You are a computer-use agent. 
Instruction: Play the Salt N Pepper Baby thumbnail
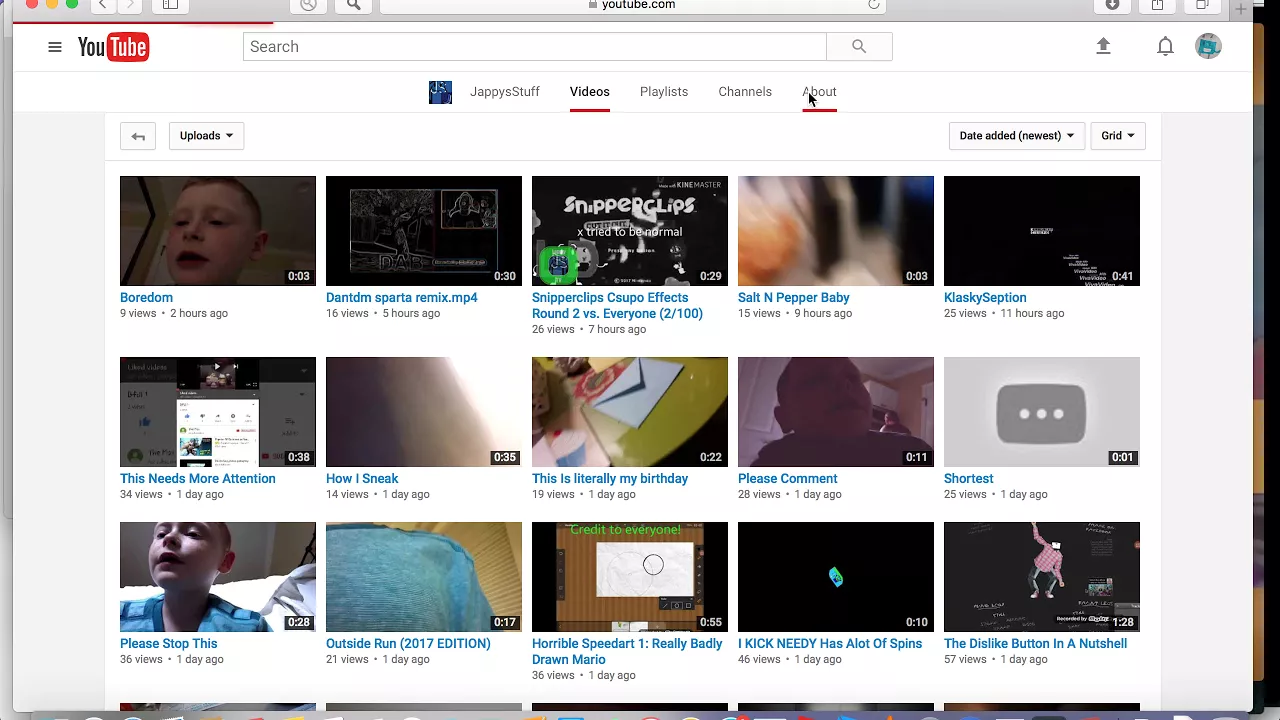coord(836,231)
